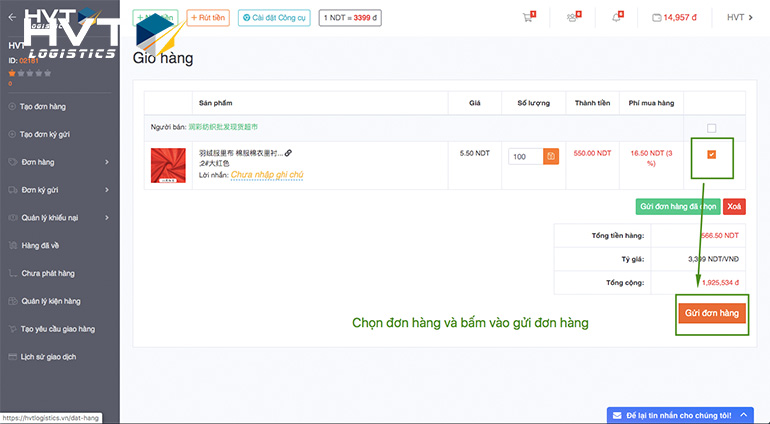Click the 550.00 NDT subtotal cell
This screenshot has height=424, width=770.
pos(592,153)
